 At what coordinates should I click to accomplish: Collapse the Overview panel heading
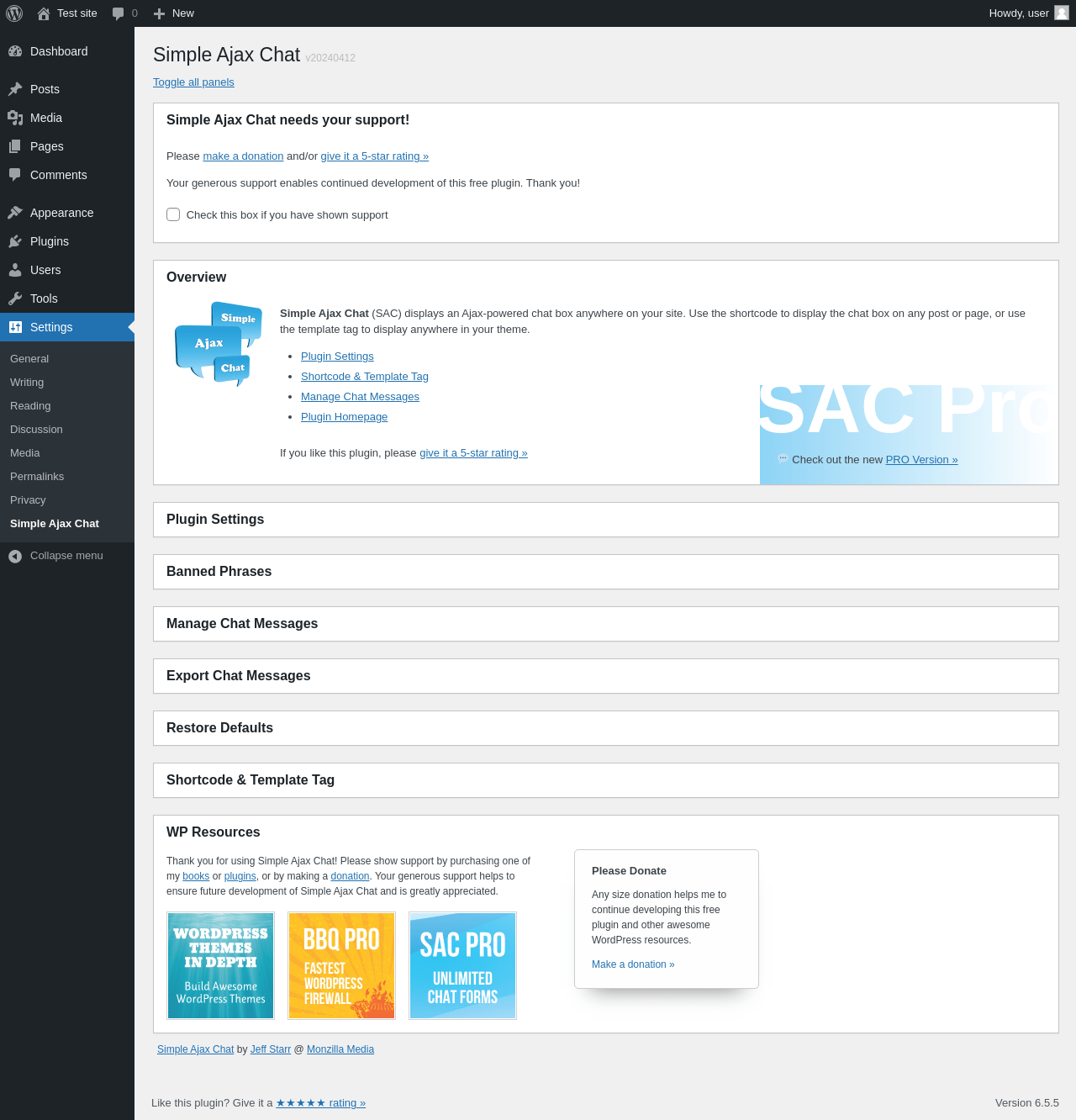click(x=606, y=277)
